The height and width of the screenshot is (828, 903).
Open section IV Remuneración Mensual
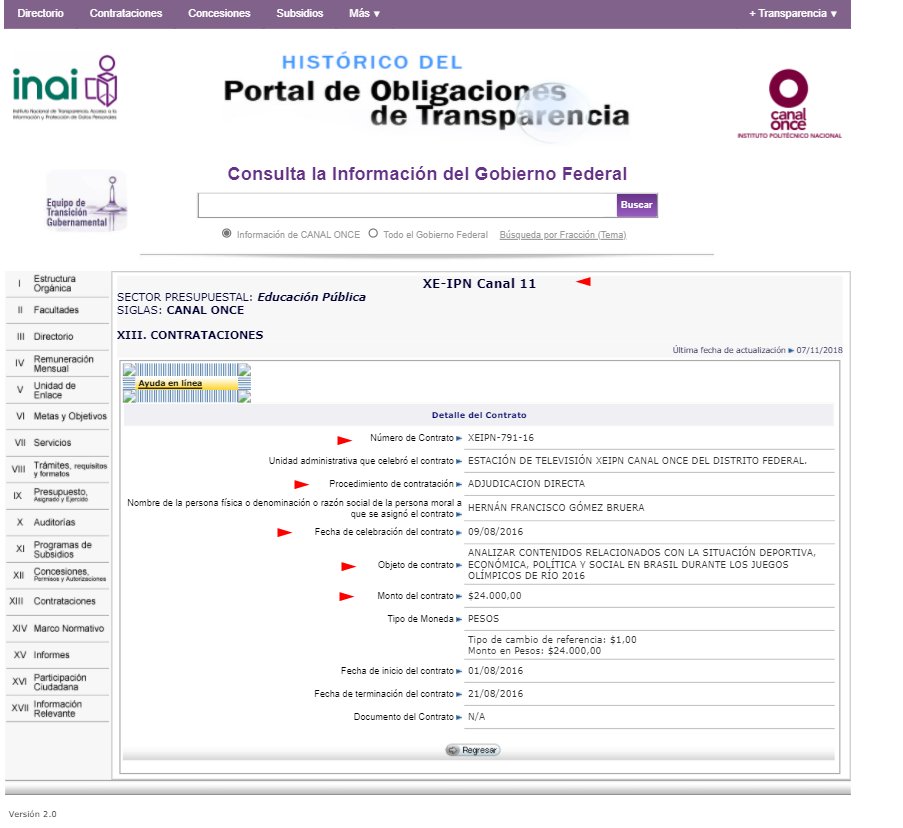57,363
